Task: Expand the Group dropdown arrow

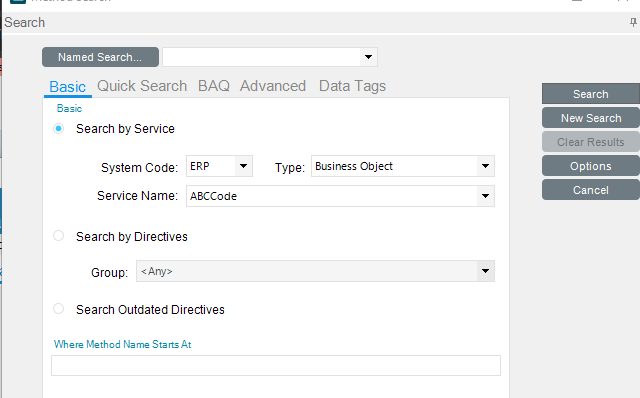Action: point(485,271)
